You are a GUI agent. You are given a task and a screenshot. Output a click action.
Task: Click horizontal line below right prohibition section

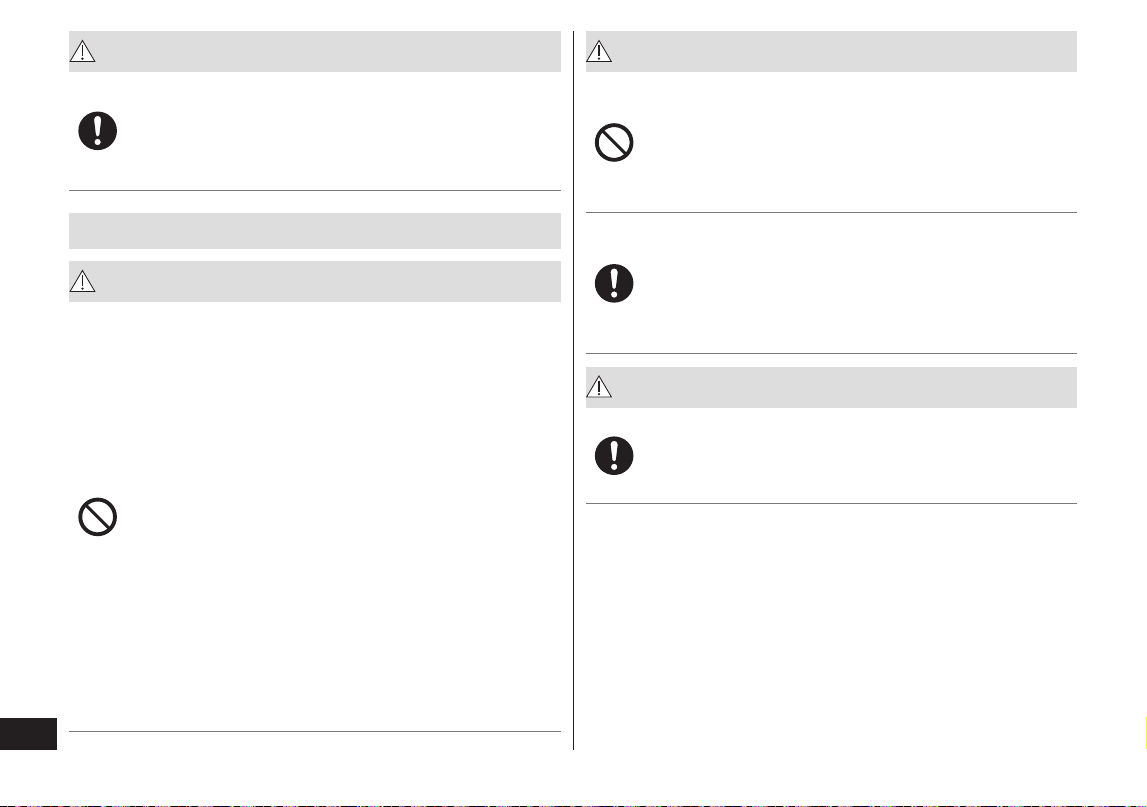(831, 212)
